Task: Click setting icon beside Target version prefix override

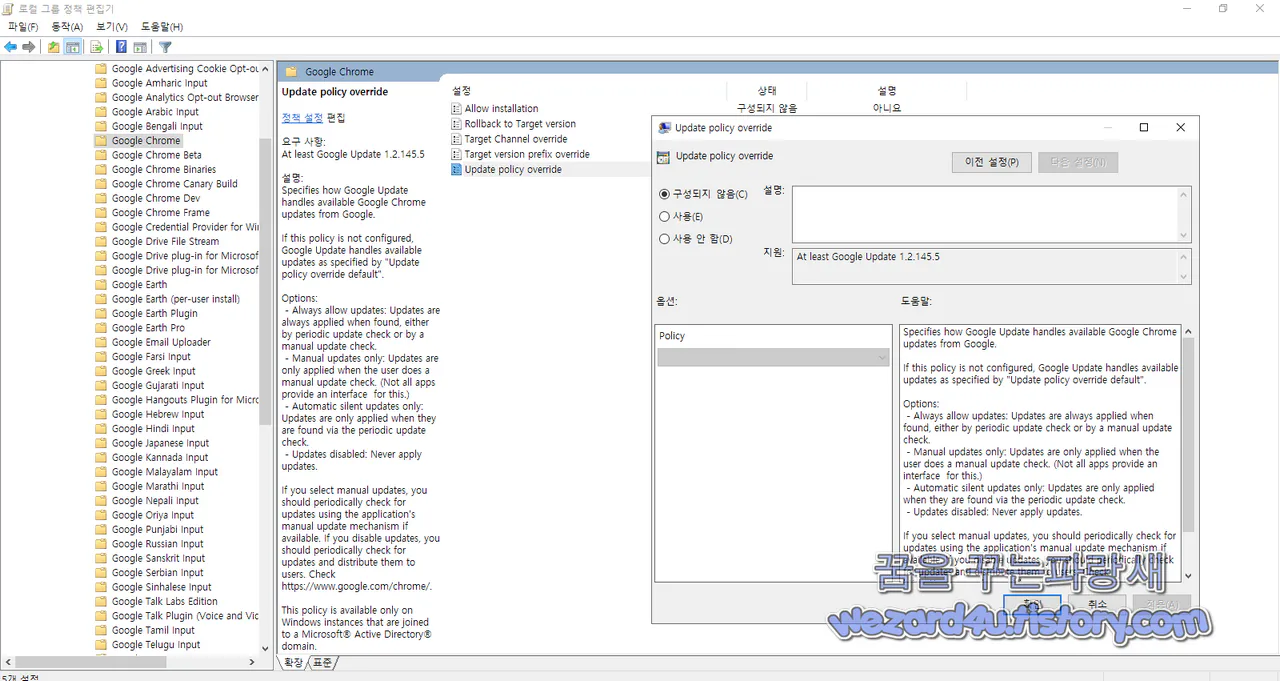Action: click(x=457, y=154)
